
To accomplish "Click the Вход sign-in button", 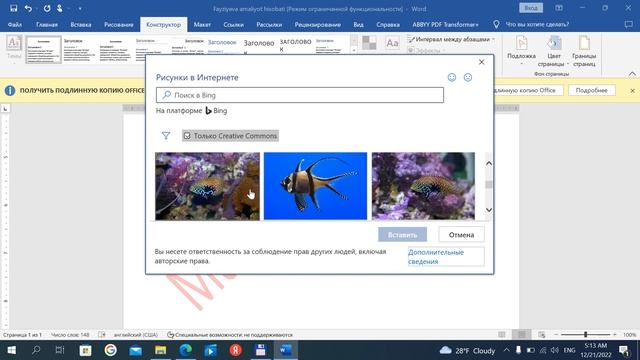I will tap(531, 8).
